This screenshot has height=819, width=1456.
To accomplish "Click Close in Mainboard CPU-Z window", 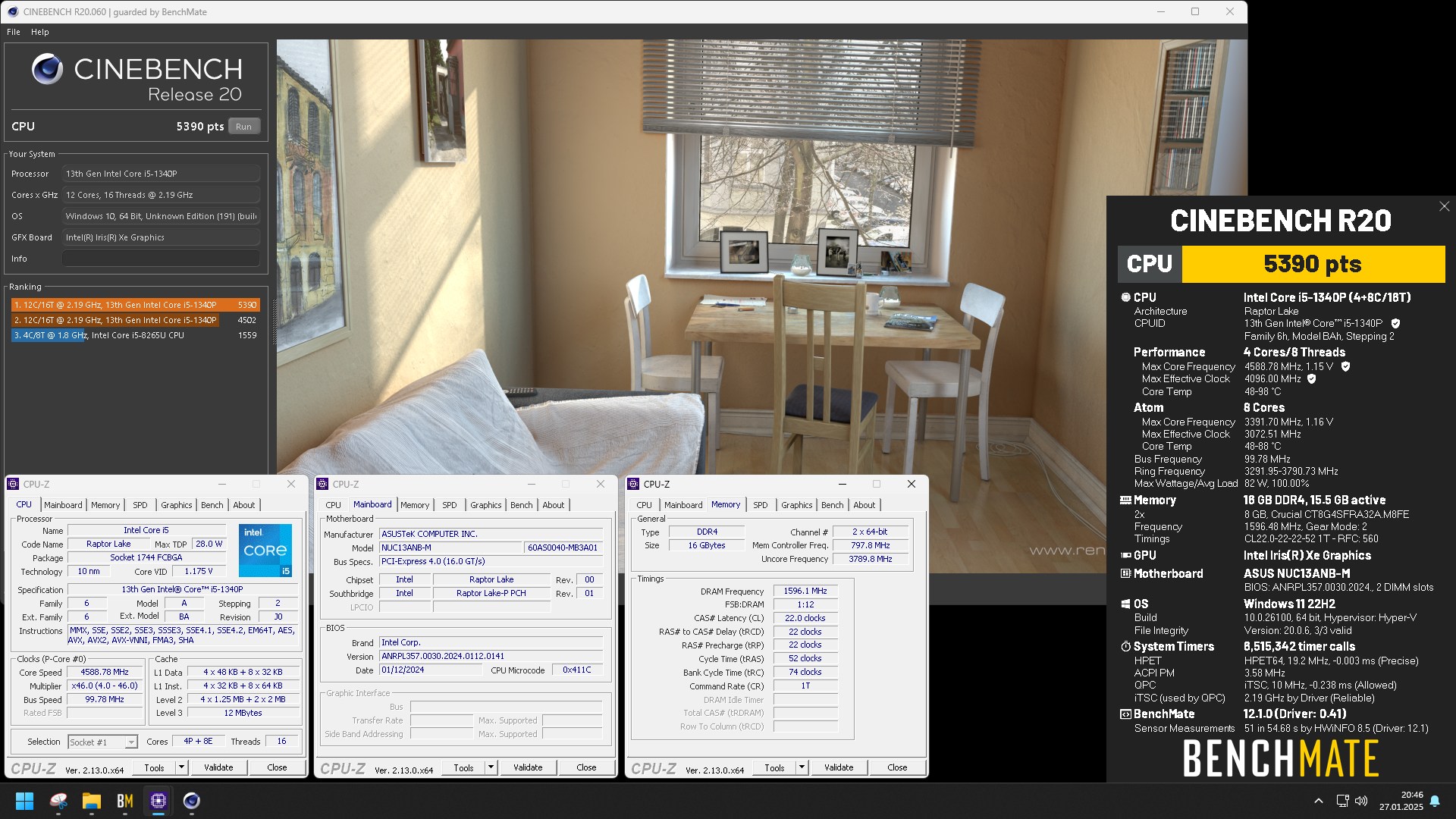I will (587, 767).
